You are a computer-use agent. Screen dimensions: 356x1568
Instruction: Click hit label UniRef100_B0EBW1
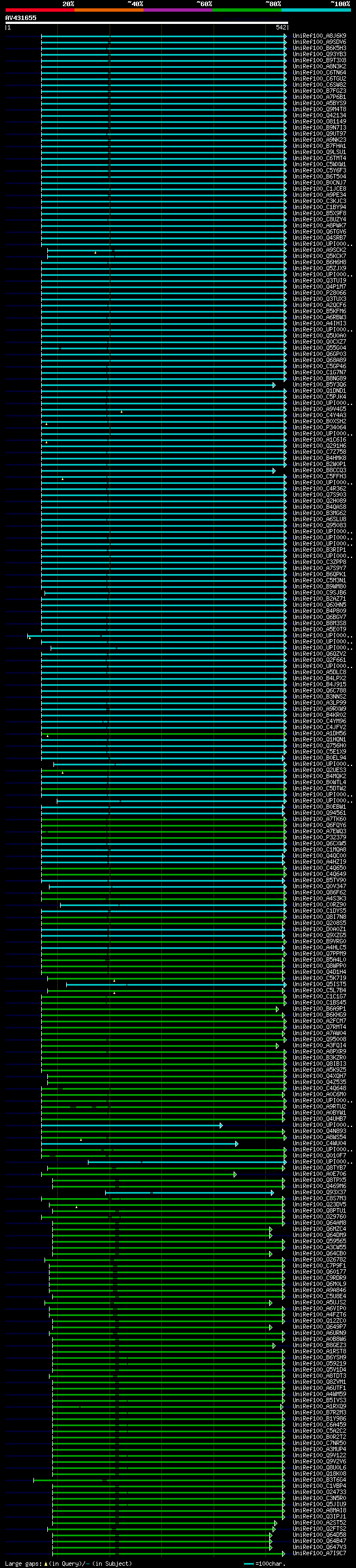319,807
